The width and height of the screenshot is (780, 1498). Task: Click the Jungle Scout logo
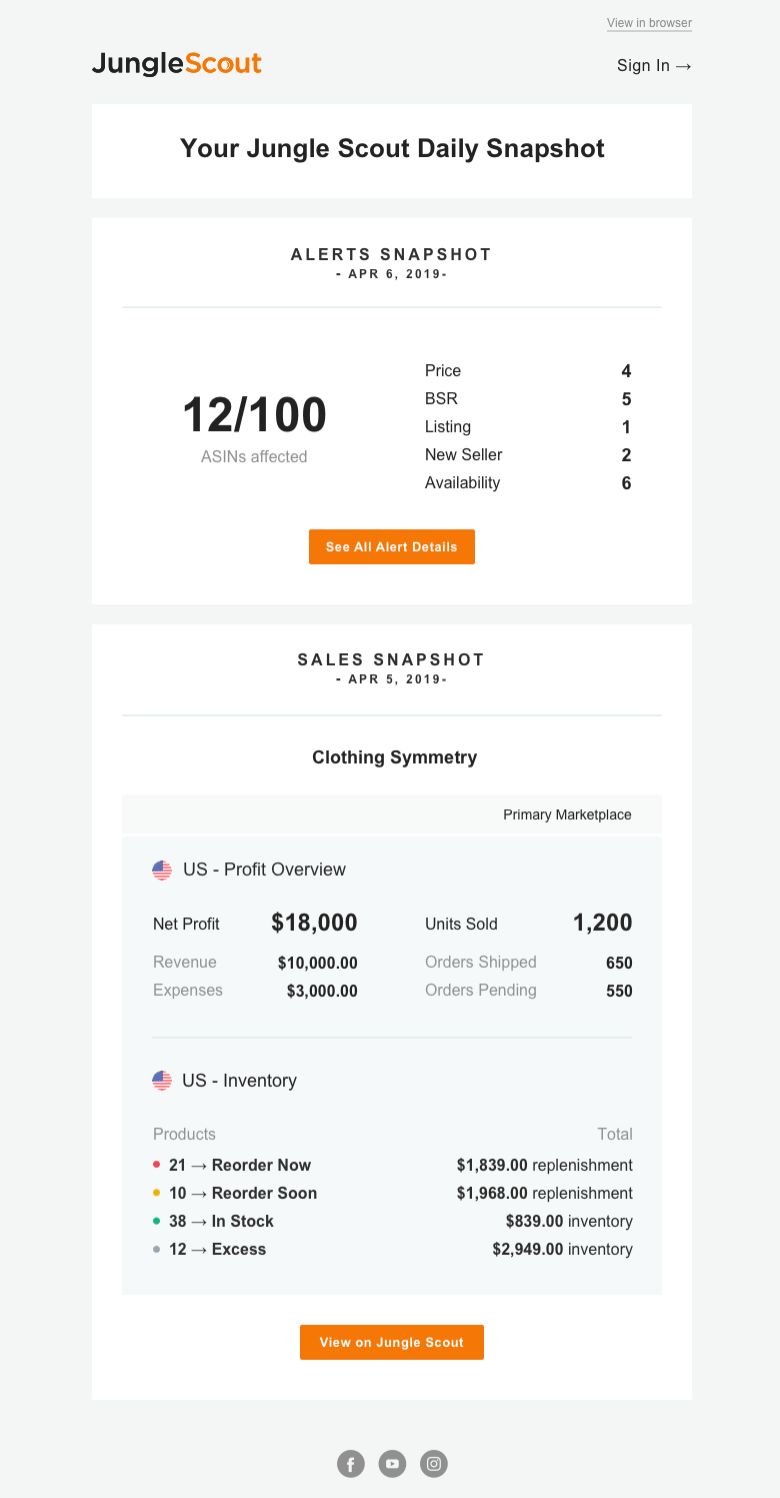[177, 64]
